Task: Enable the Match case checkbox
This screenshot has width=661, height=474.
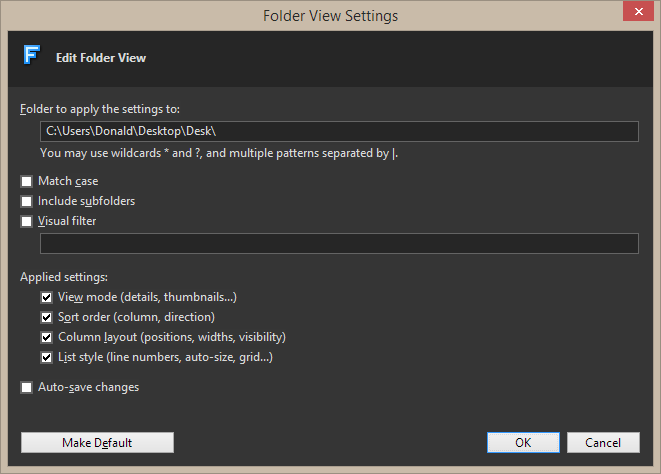Action: [27, 182]
